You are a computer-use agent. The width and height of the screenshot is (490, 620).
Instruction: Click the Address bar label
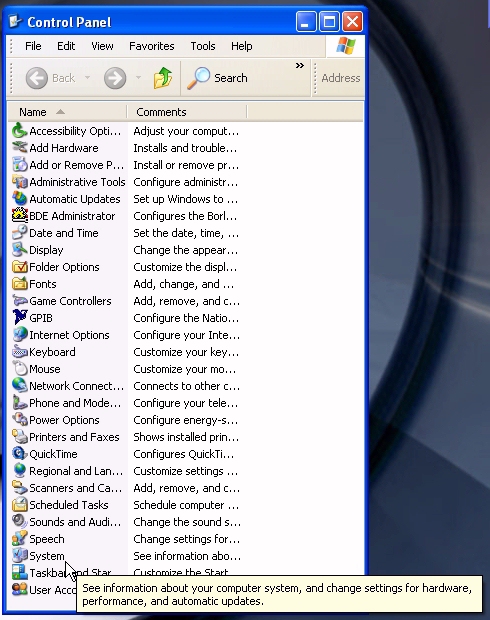[x=341, y=78]
